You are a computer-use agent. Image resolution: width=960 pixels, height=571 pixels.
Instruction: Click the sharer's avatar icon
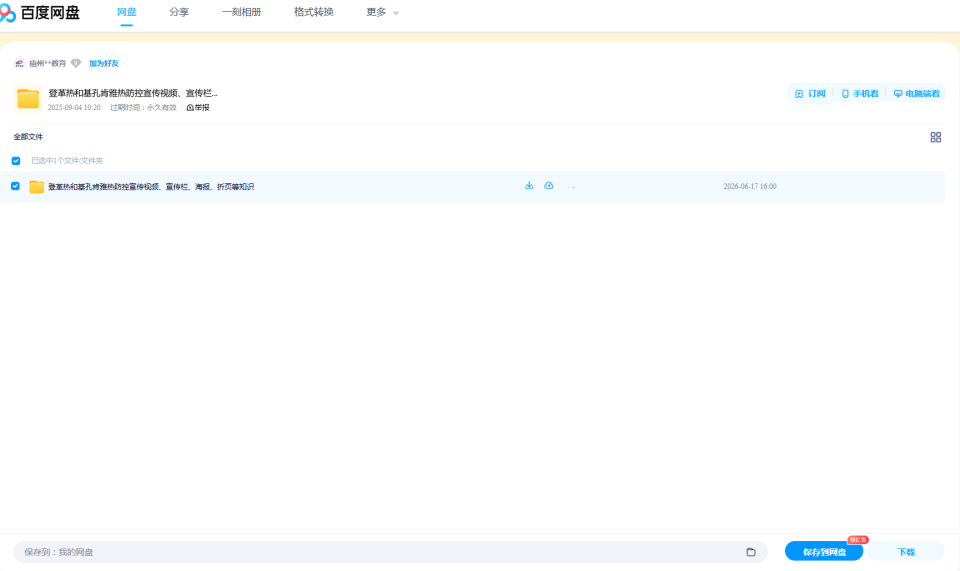pos(20,64)
